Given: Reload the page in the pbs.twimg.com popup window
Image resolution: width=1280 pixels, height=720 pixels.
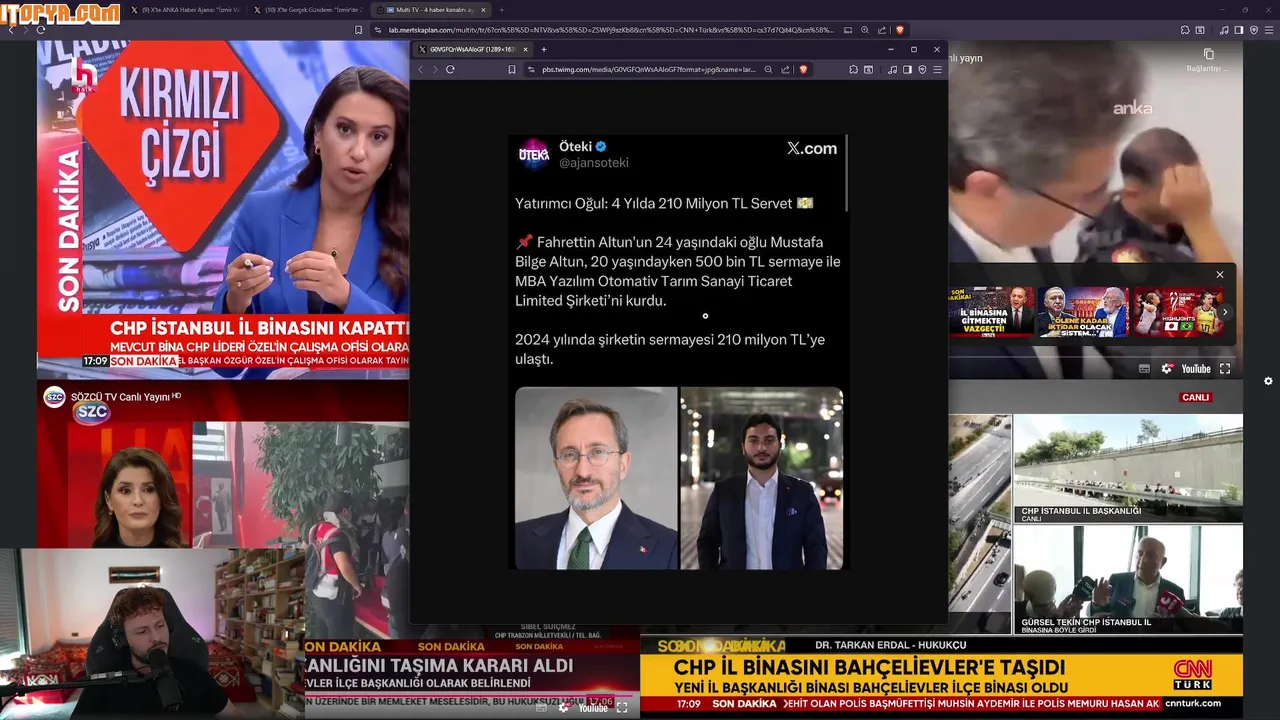Looking at the screenshot, I should (x=450, y=69).
